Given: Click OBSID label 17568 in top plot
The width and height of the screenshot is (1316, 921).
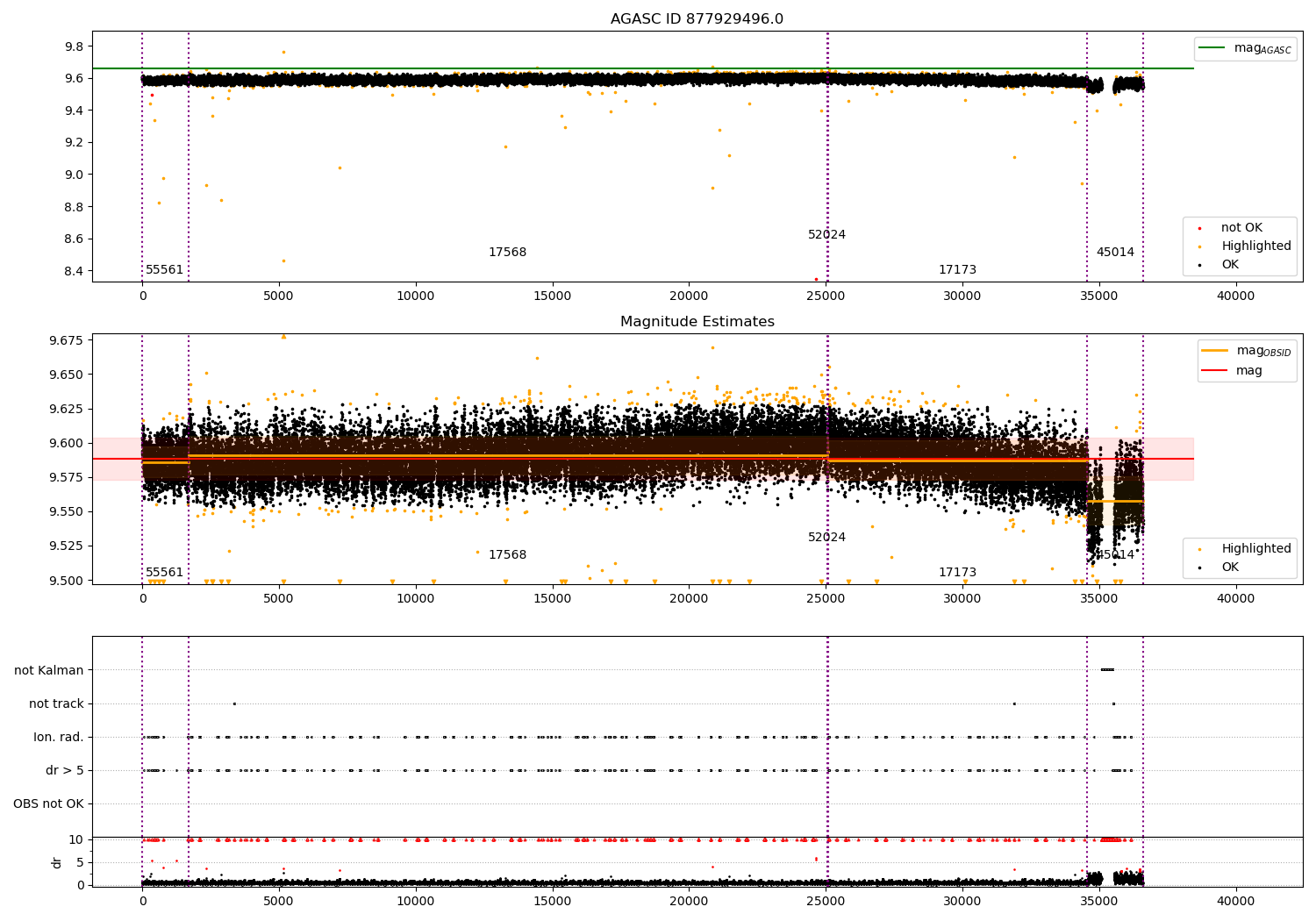Looking at the screenshot, I should (x=507, y=253).
